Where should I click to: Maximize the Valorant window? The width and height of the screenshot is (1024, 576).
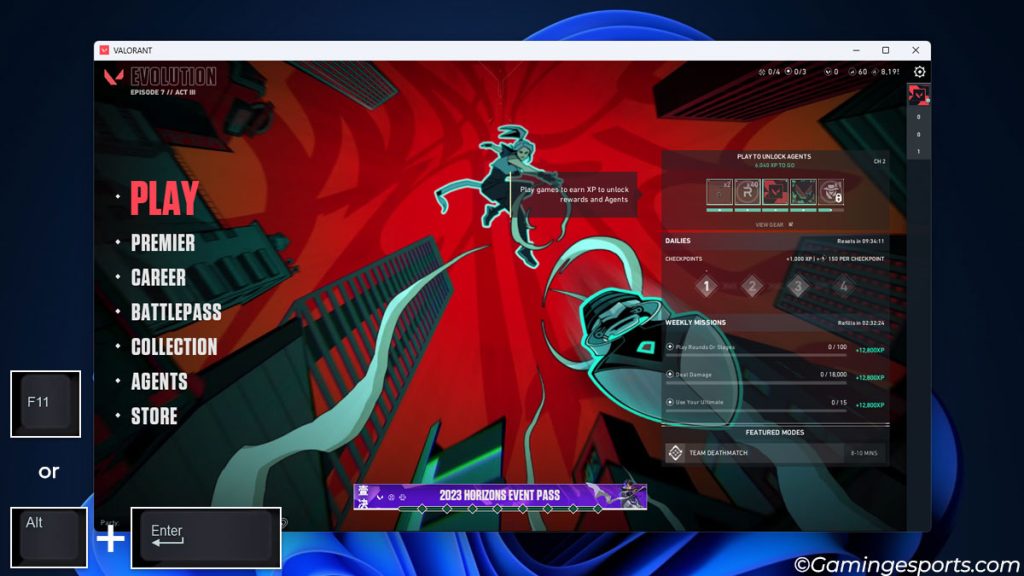click(885, 50)
